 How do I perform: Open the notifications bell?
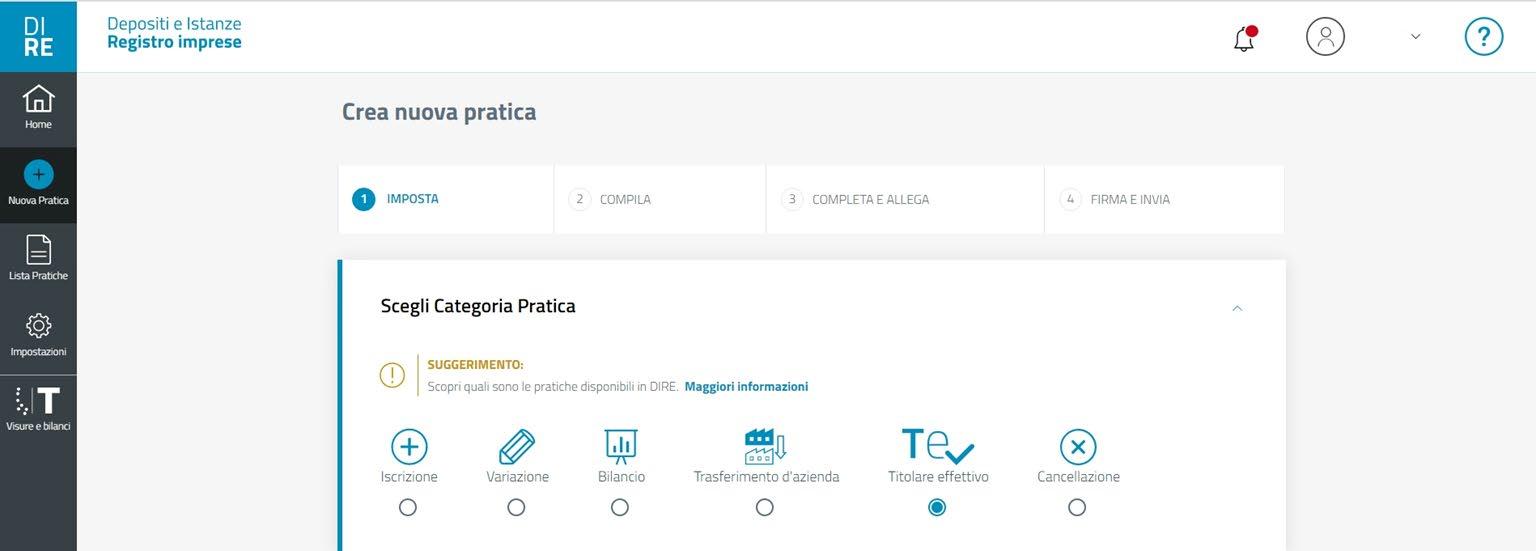click(1244, 39)
